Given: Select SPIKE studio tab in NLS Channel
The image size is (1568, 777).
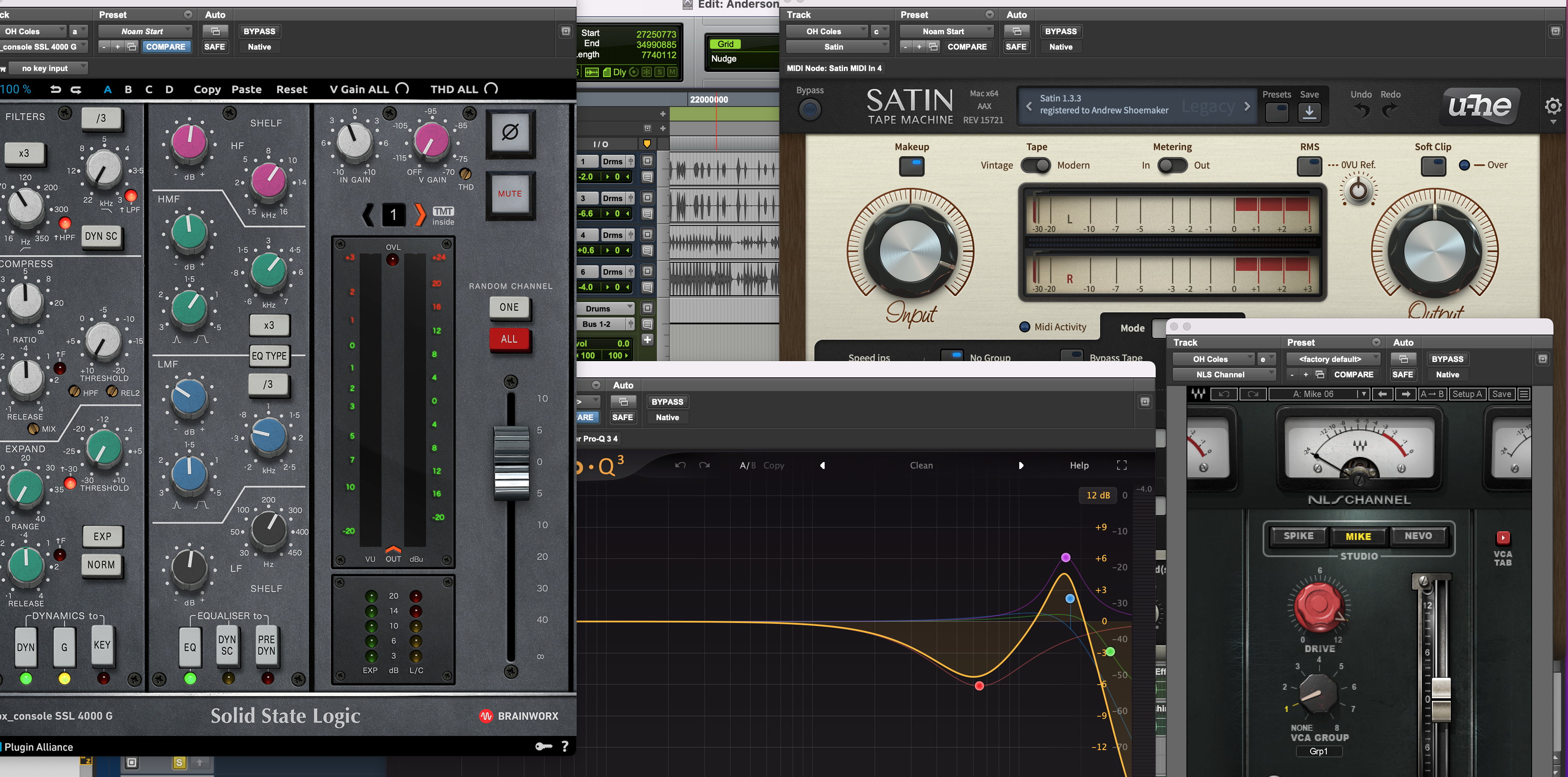Looking at the screenshot, I should tap(1299, 537).
